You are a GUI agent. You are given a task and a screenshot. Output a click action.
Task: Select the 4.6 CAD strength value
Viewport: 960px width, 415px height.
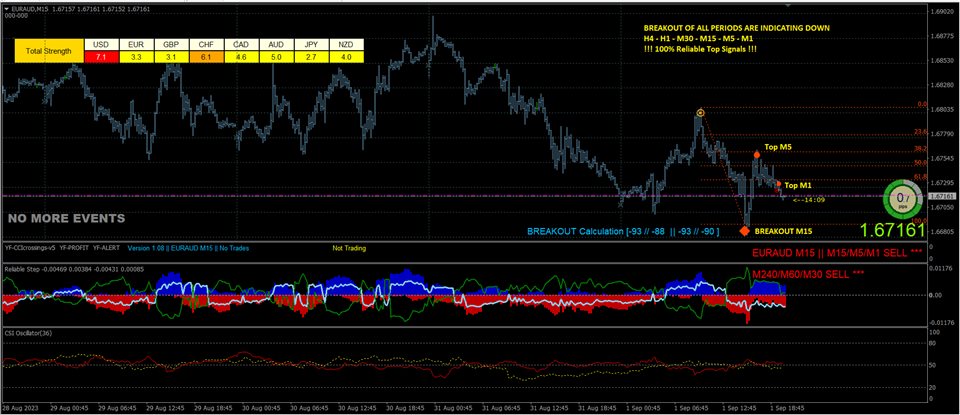(241, 57)
